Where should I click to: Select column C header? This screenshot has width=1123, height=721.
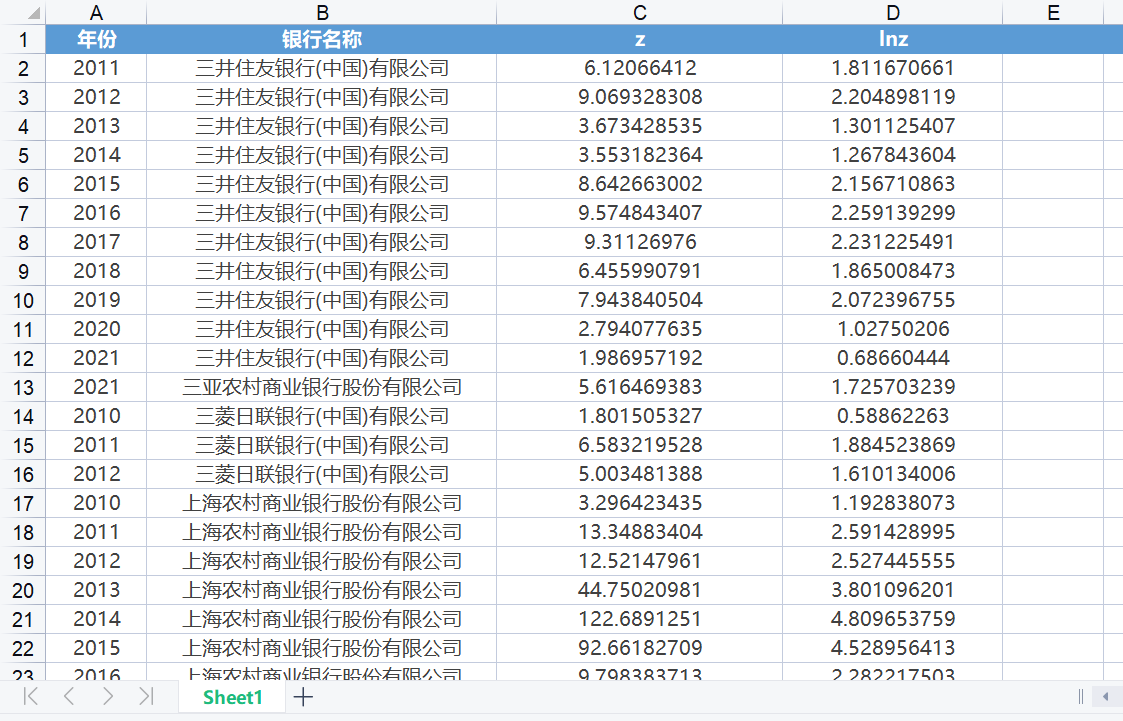tap(640, 13)
